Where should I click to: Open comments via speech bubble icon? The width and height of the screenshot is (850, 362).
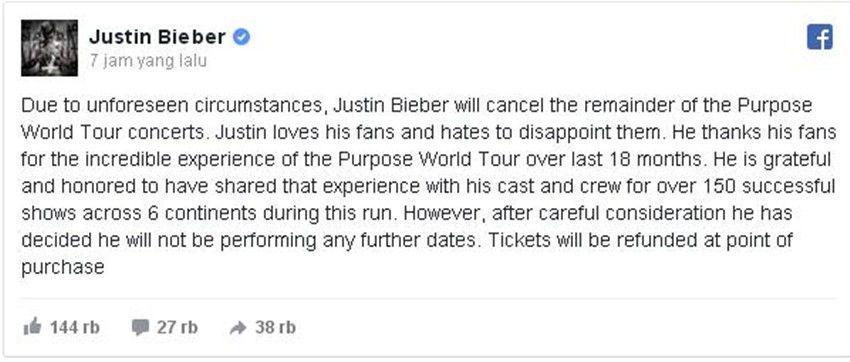click(x=140, y=327)
